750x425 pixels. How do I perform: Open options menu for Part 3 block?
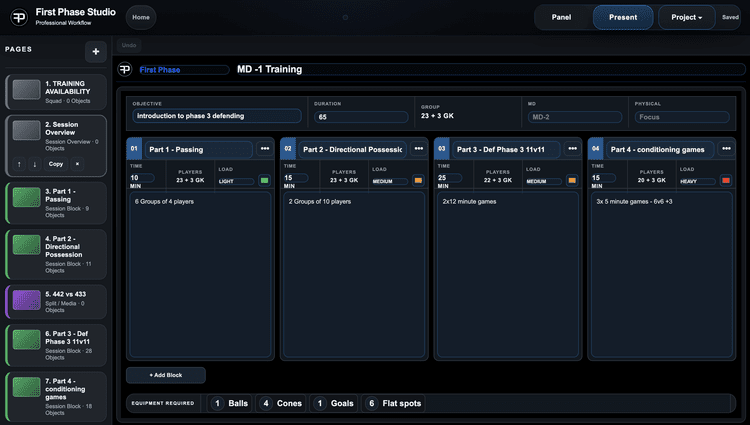tap(573, 149)
